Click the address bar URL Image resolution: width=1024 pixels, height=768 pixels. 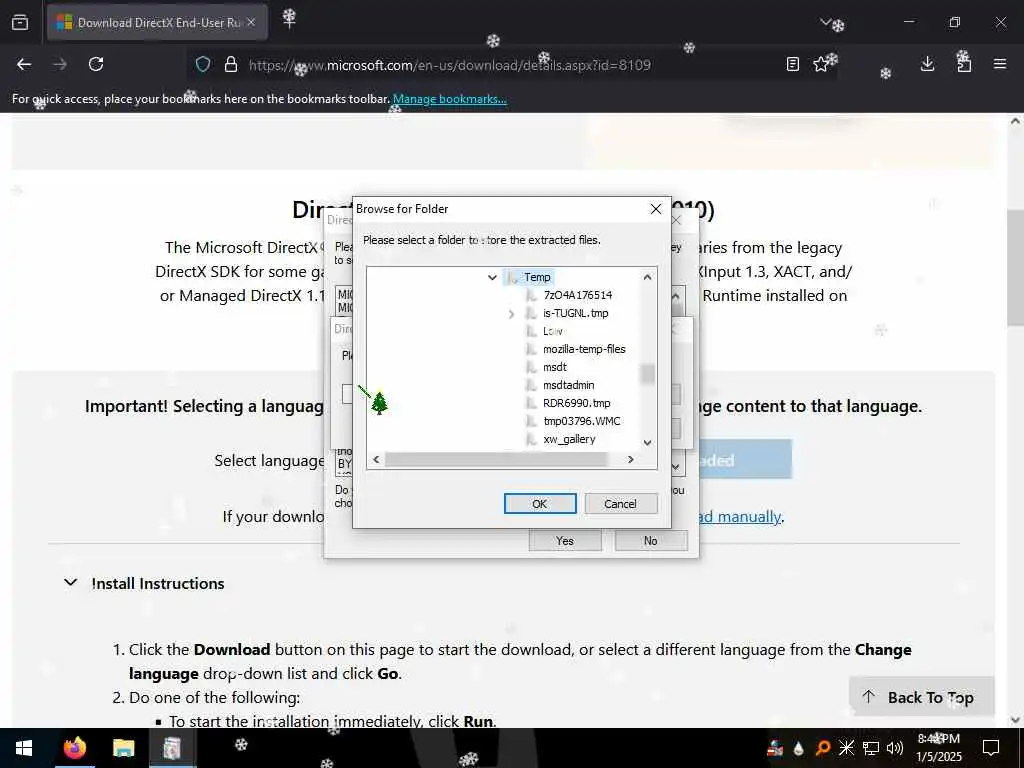(x=449, y=65)
